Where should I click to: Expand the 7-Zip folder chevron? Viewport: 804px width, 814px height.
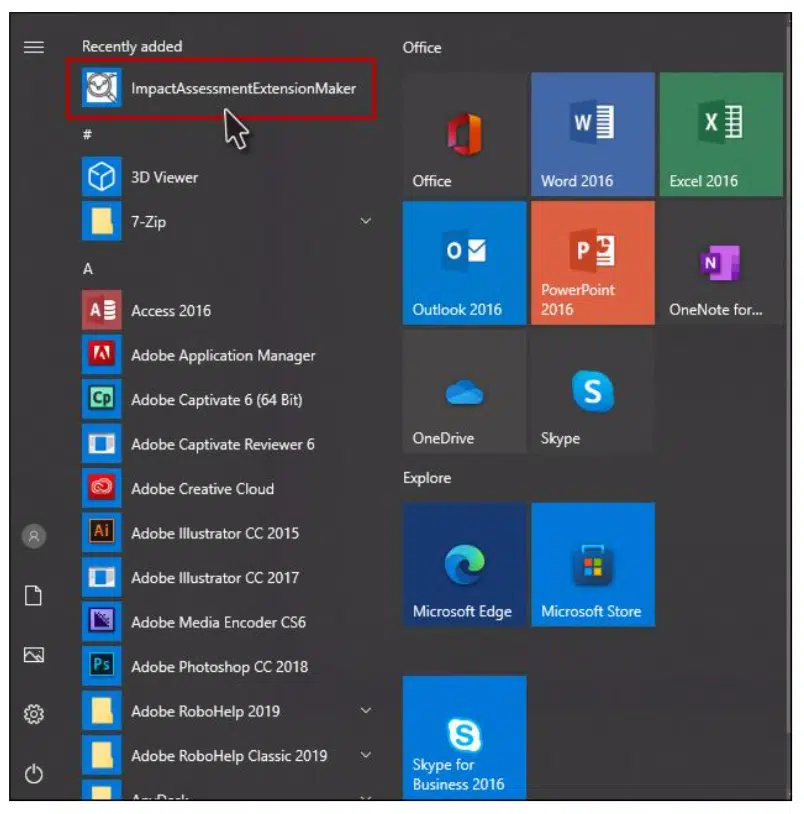click(x=366, y=221)
